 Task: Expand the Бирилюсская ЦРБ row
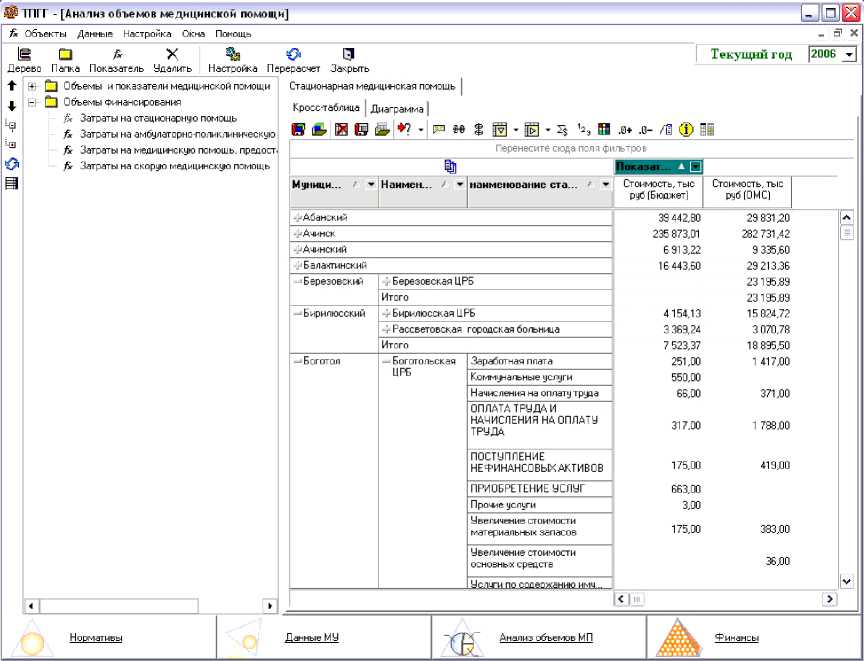(386, 313)
